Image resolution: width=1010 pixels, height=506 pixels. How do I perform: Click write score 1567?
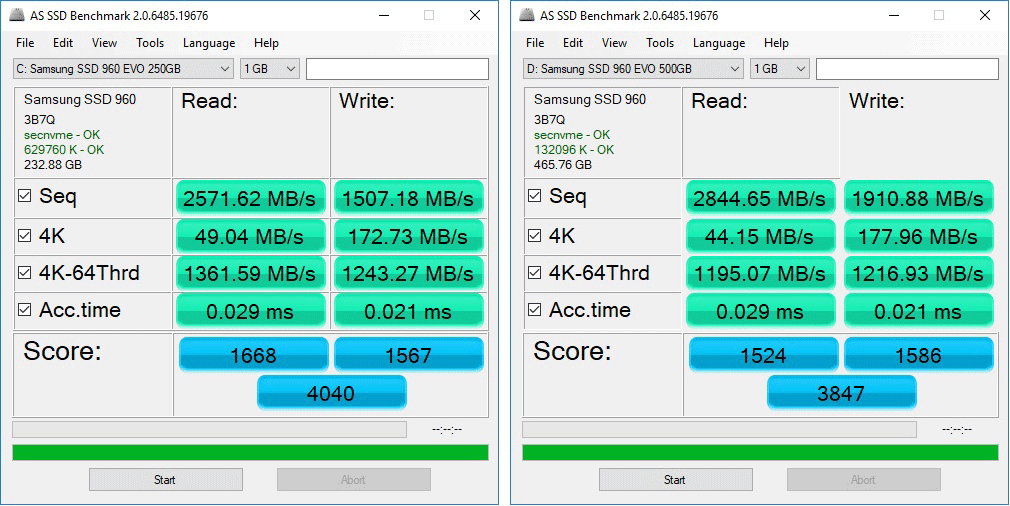pyautogui.click(x=408, y=354)
